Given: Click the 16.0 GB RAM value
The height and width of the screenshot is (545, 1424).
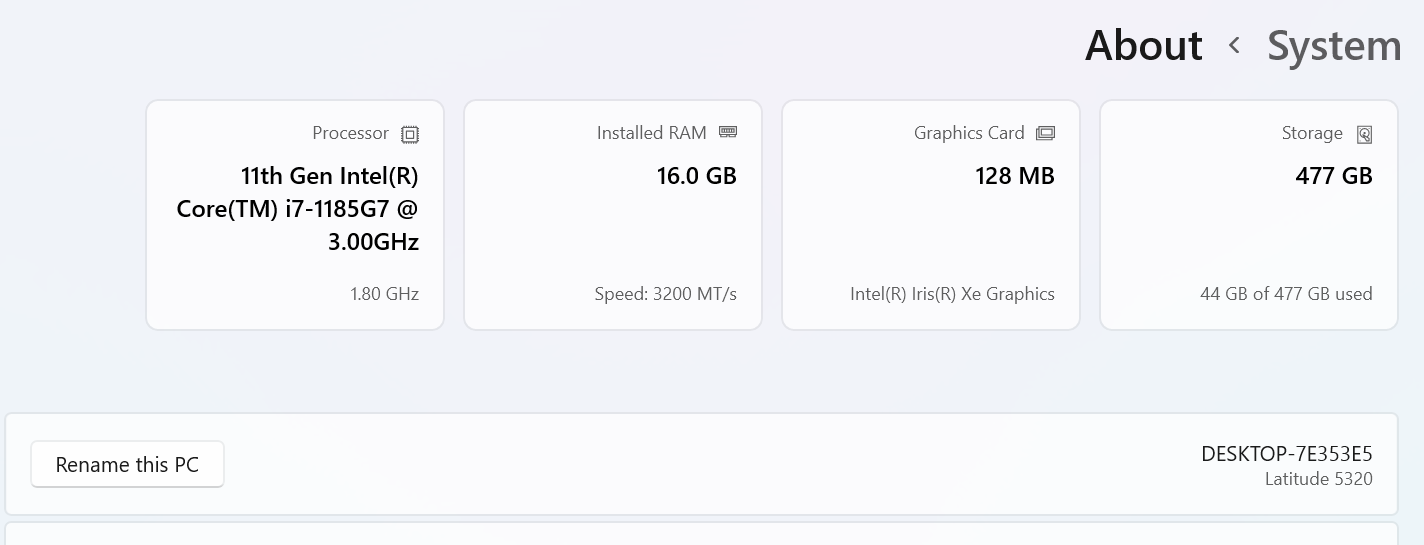Looking at the screenshot, I should (696, 176).
